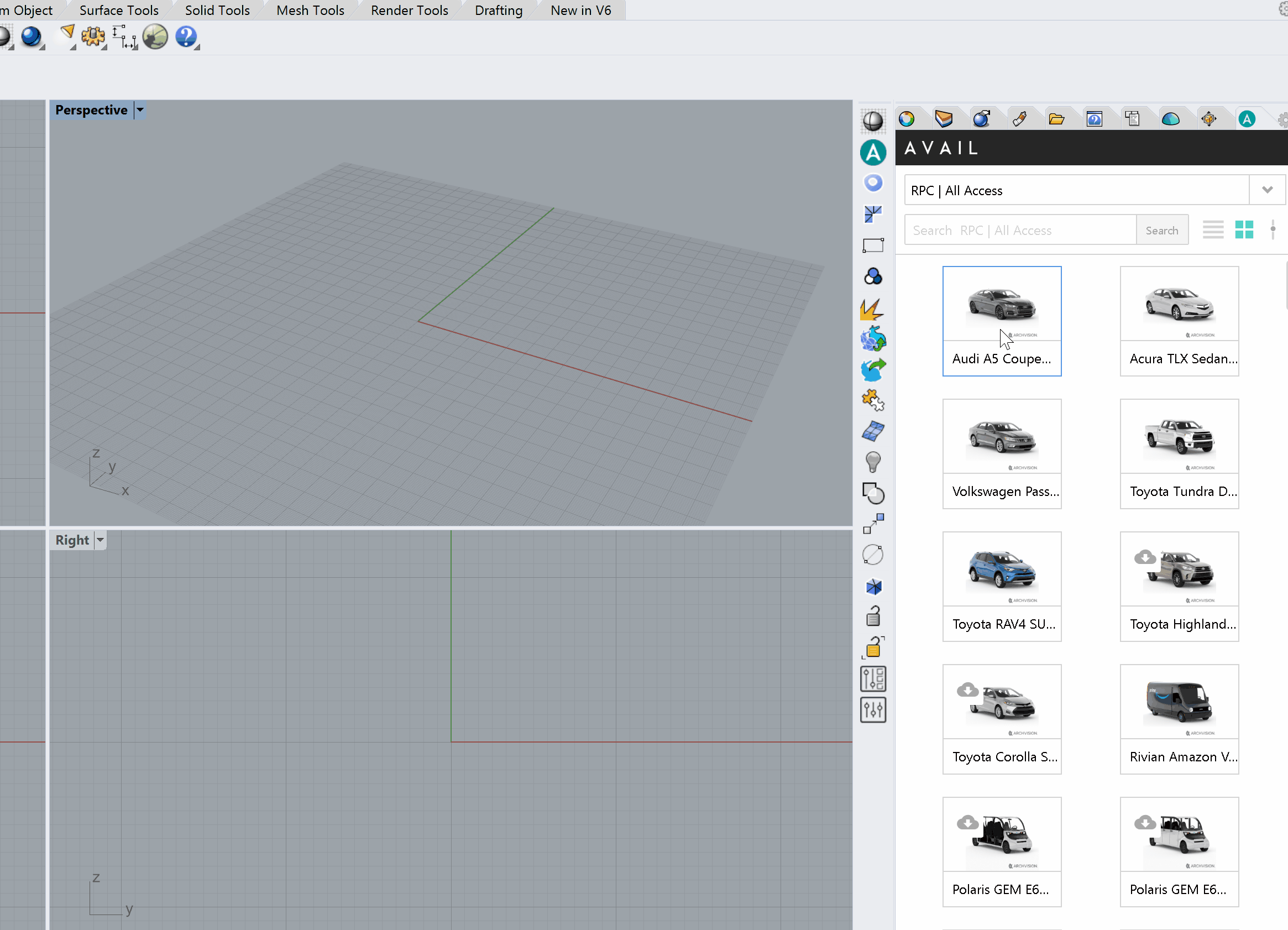Click the puzzle-piece plug-ins icon in the sidebar

pyautogui.click(x=873, y=401)
